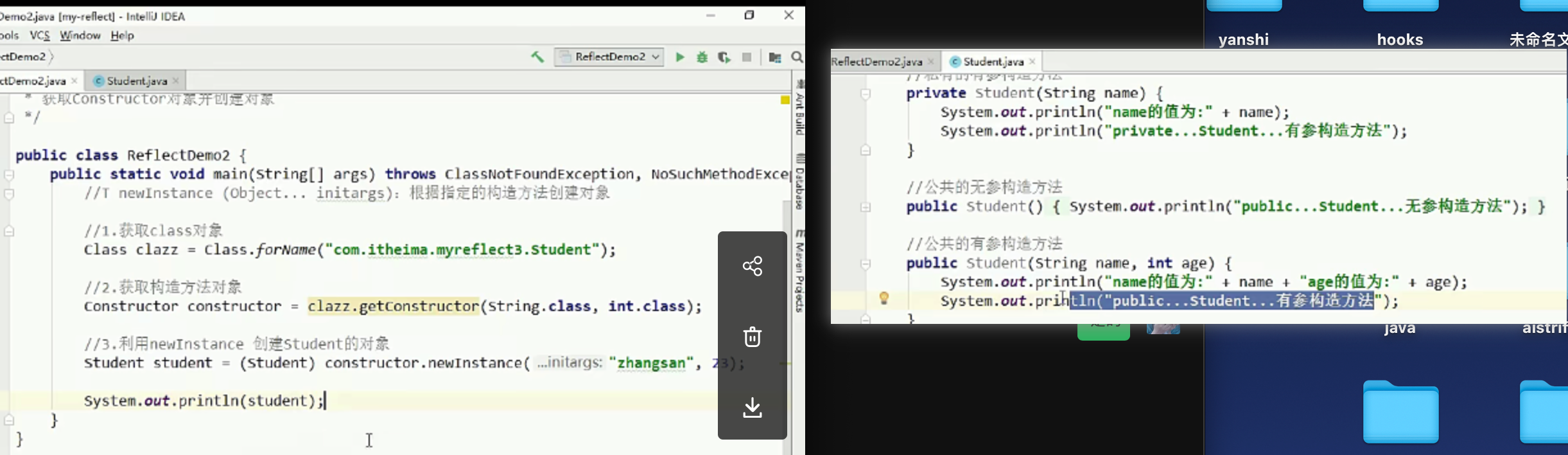Close Student.java tab in right window

1032,62
